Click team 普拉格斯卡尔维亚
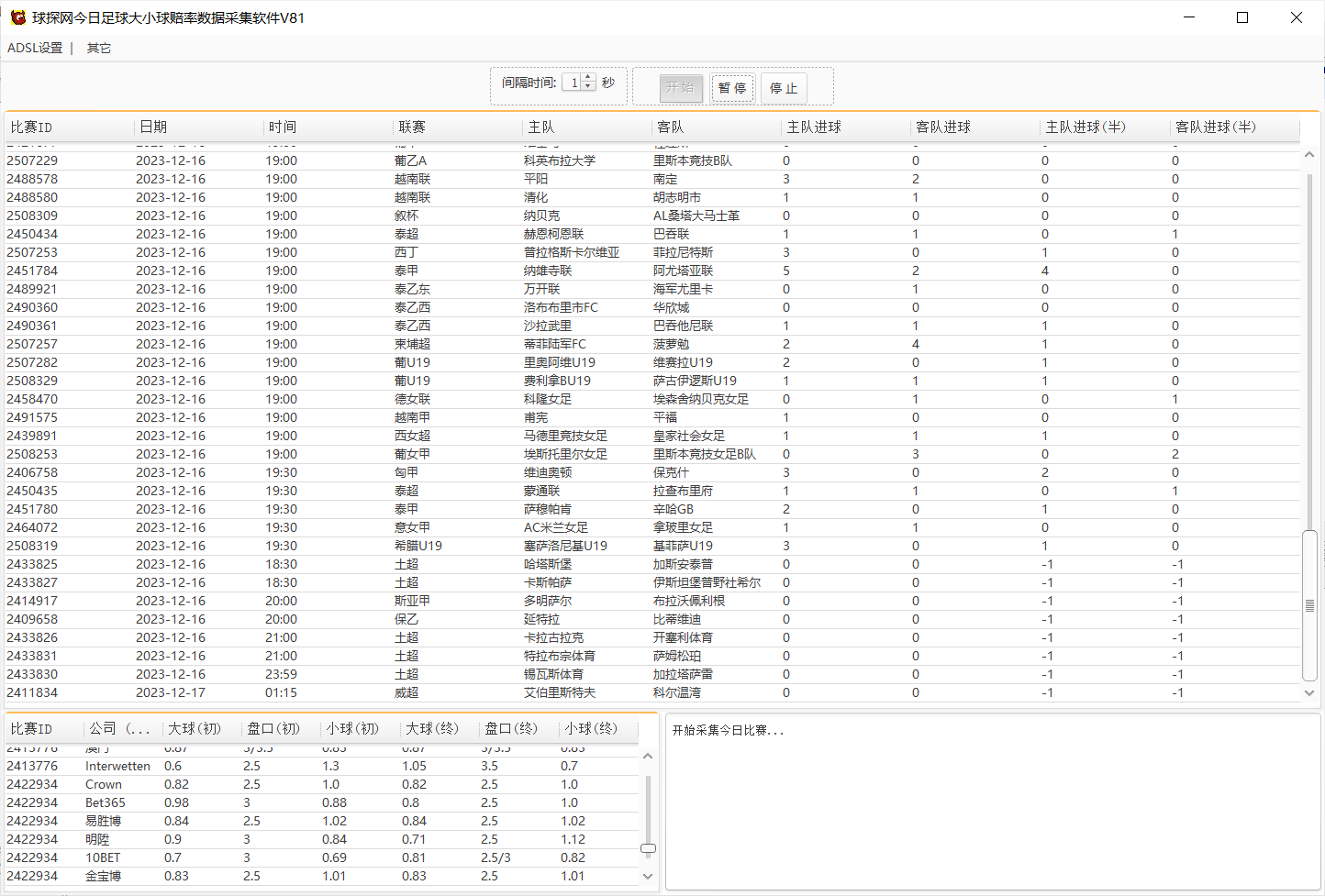The height and width of the screenshot is (896, 1325). point(572,252)
